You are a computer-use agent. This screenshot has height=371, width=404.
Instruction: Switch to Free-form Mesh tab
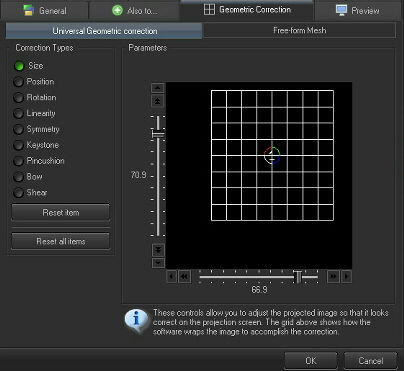299,30
